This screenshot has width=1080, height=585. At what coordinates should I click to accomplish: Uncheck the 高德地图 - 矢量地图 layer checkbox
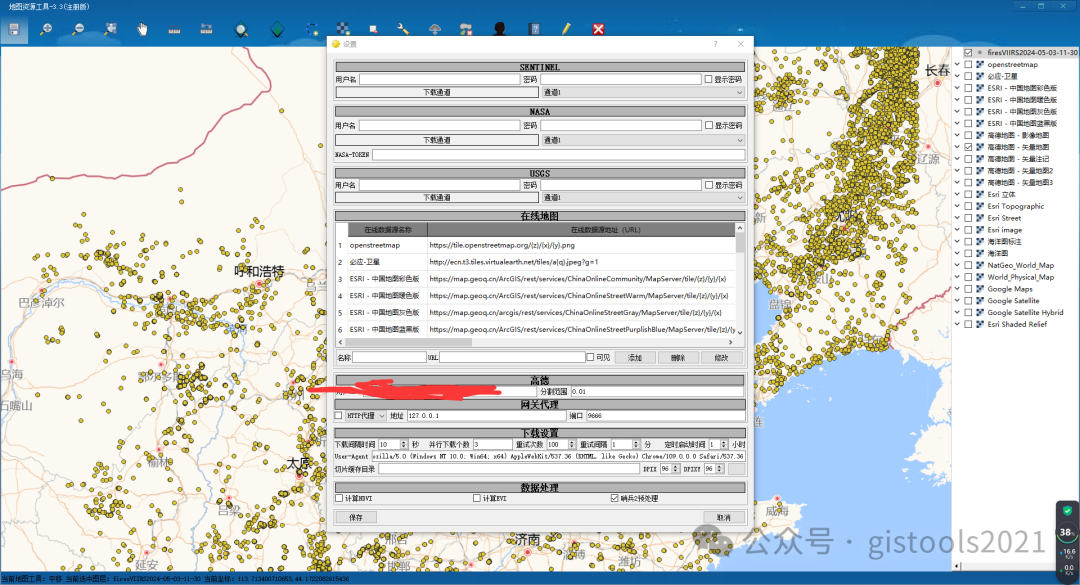[968, 147]
